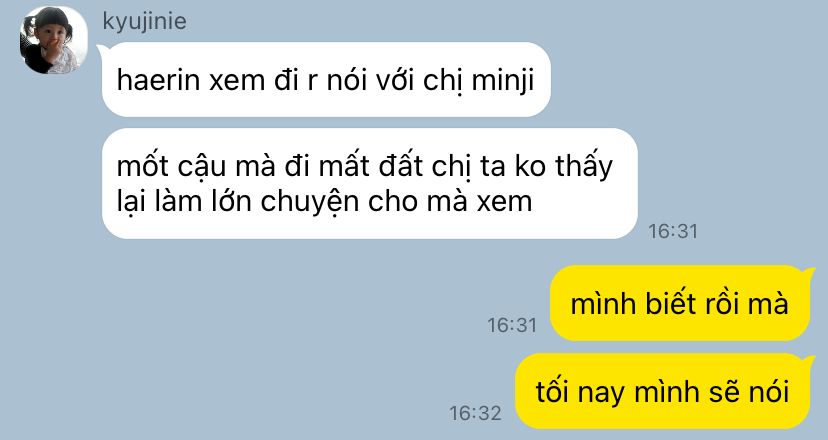Select the yellow "tối nay mình sẽ nói" bubble

coord(662,391)
